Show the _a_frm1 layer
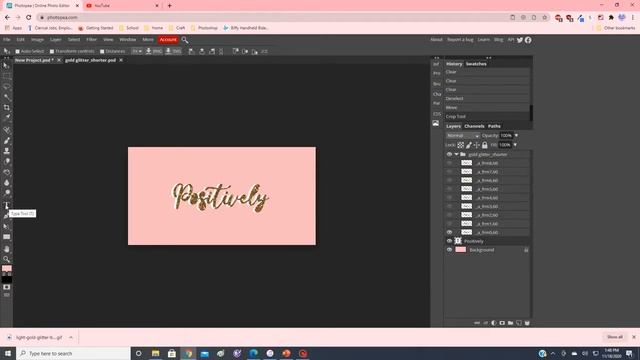 pyautogui.click(x=449, y=224)
